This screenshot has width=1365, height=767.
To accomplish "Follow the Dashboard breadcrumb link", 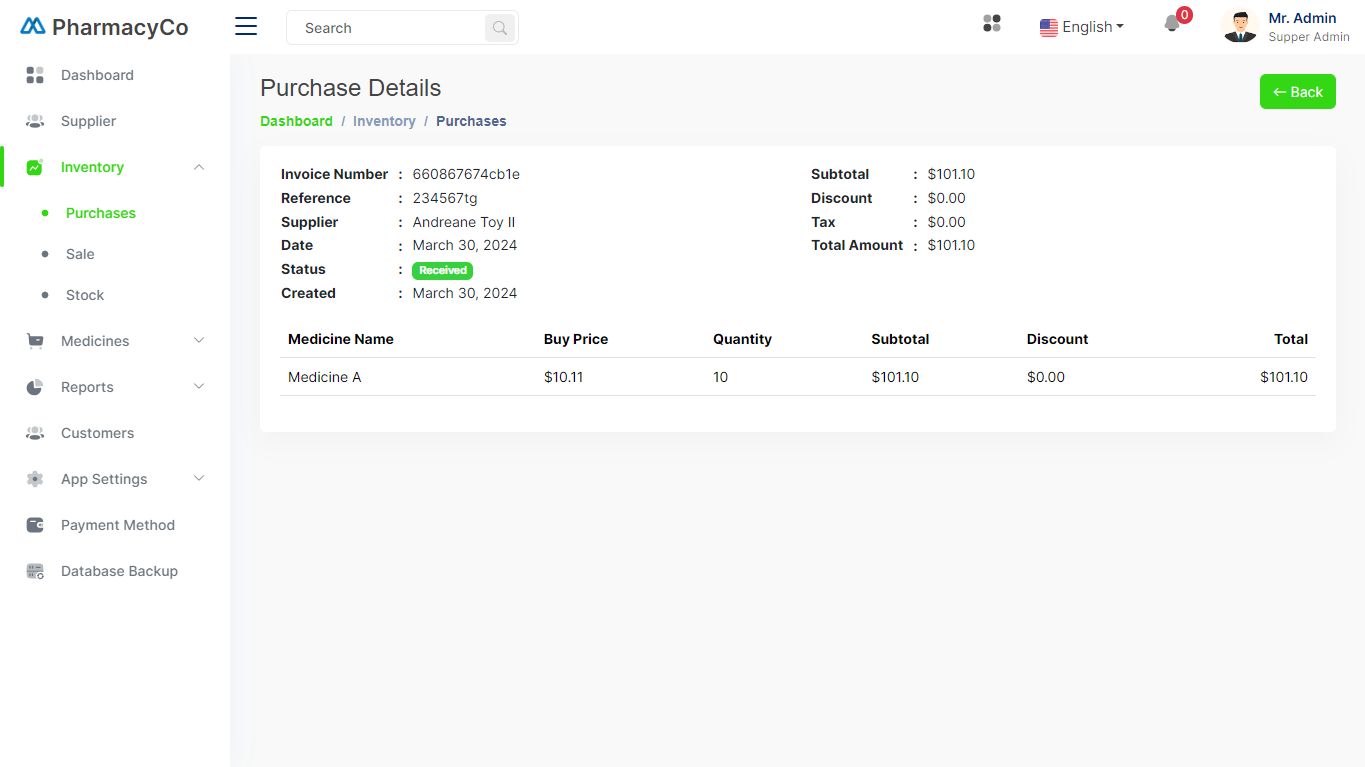I will tap(296, 121).
